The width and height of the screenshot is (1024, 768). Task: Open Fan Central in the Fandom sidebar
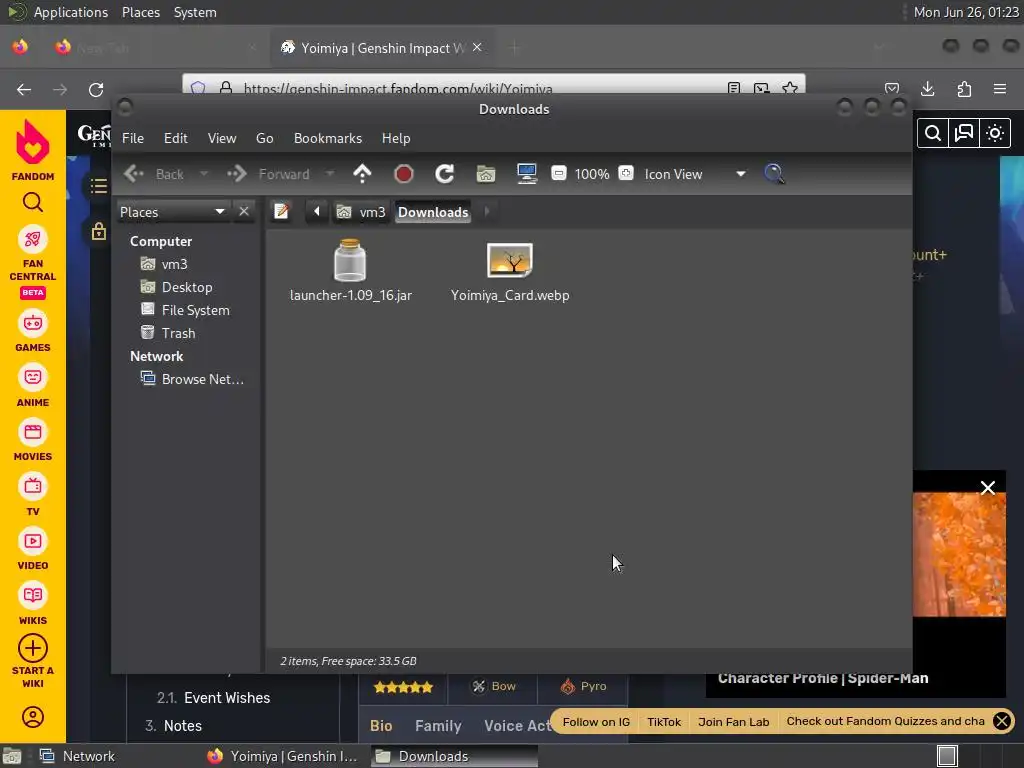tap(33, 263)
